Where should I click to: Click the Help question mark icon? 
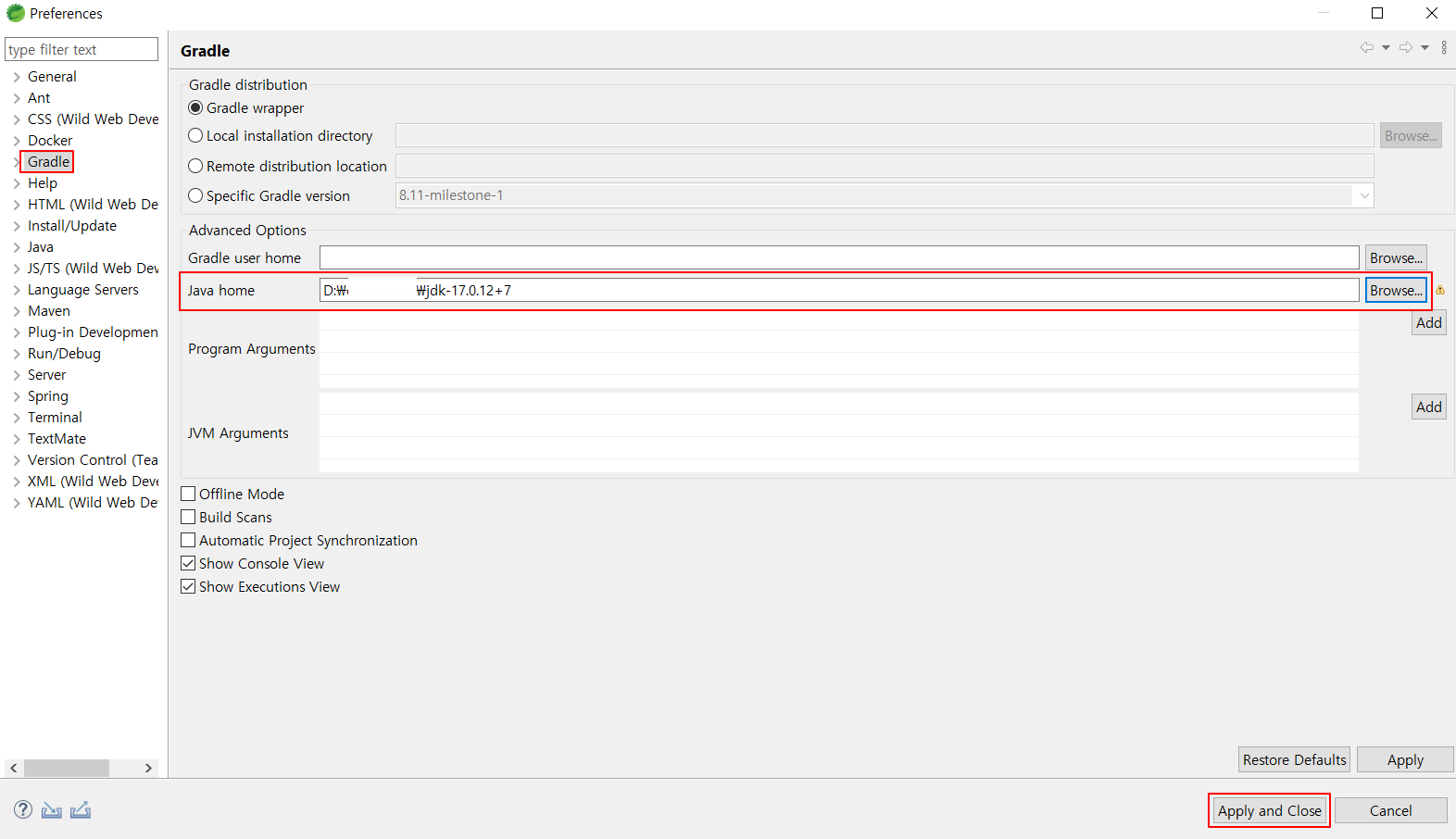pyautogui.click(x=23, y=809)
